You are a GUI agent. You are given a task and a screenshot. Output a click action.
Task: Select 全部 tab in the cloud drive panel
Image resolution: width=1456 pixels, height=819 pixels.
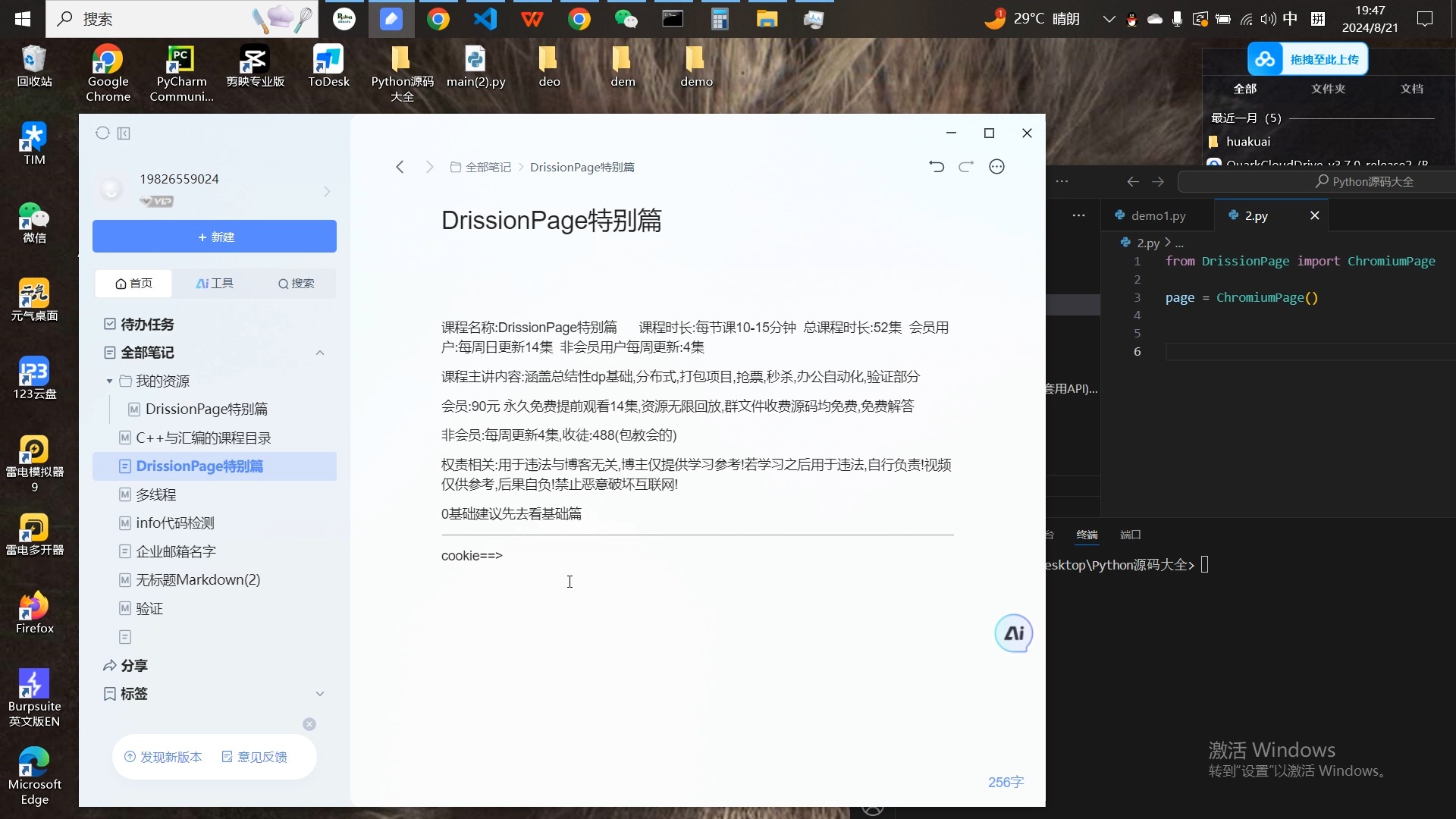pos(1244,89)
